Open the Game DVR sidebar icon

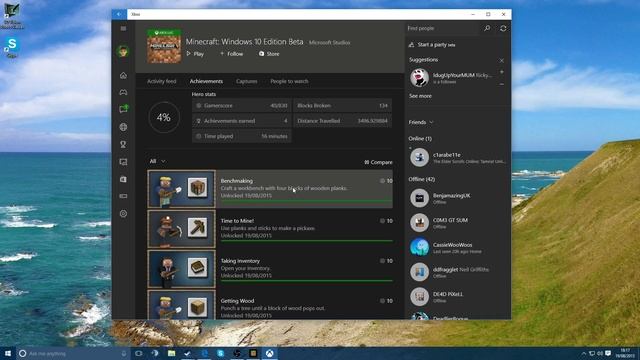coord(123,162)
